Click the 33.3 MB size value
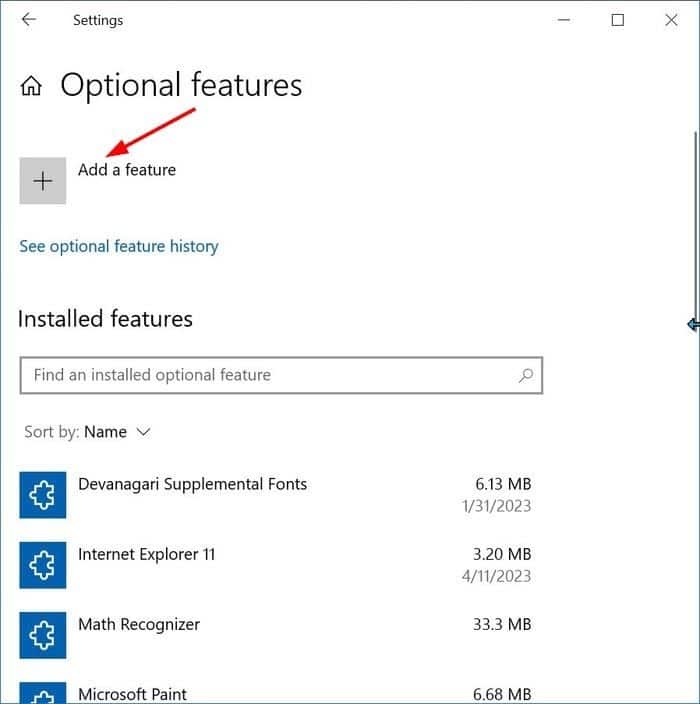The height and width of the screenshot is (704, 700). (502, 624)
